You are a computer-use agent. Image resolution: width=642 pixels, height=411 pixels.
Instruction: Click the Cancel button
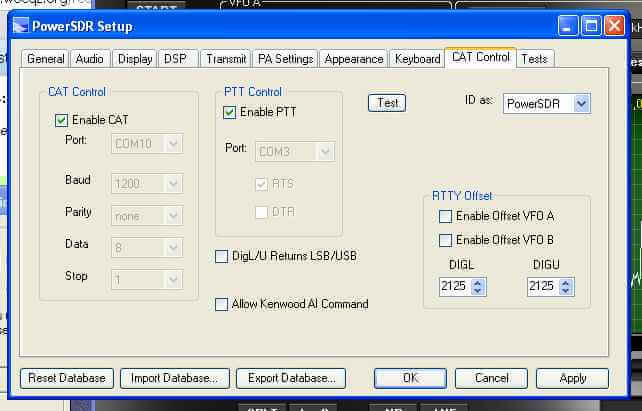(x=491, y=378)
